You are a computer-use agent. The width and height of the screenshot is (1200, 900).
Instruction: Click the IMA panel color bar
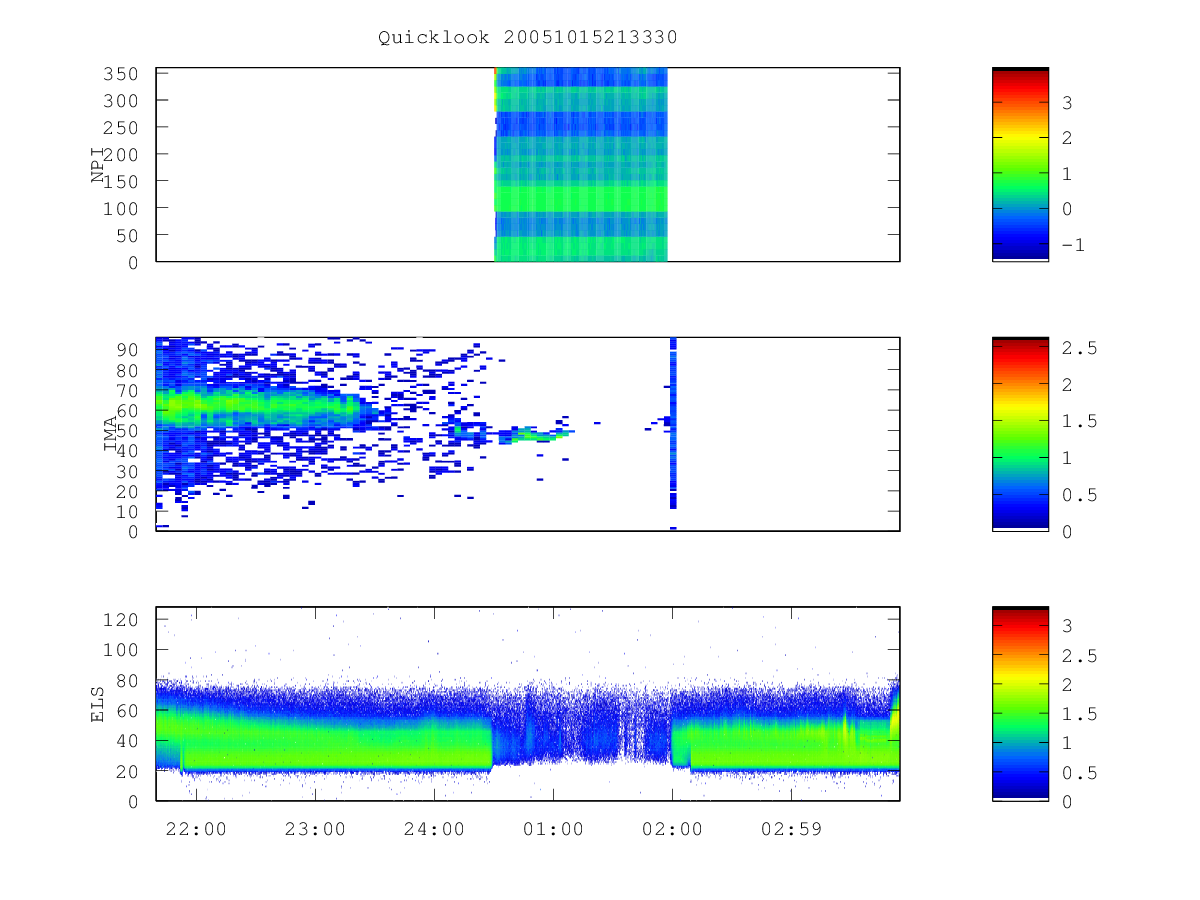[1020, 433]
